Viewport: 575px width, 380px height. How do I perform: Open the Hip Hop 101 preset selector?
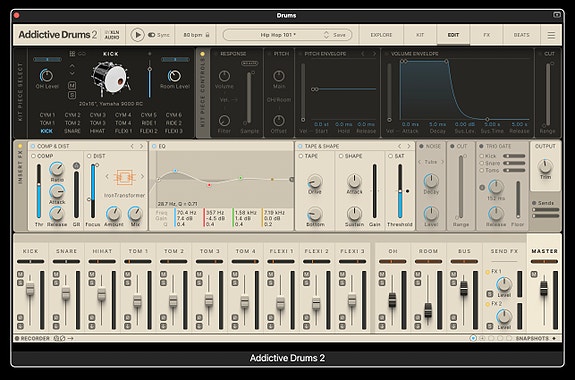pos(278,35)
